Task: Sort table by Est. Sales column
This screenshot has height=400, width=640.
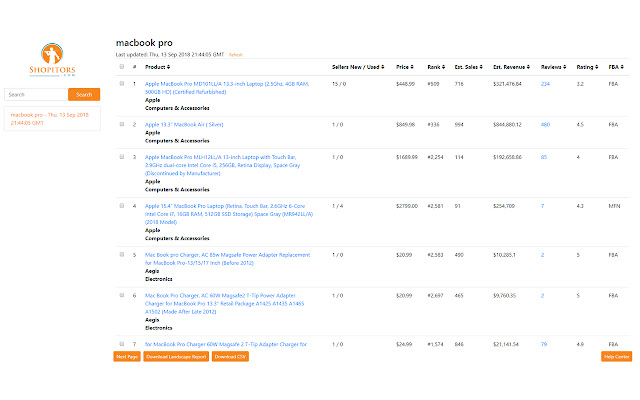Action: coord(469,67)
